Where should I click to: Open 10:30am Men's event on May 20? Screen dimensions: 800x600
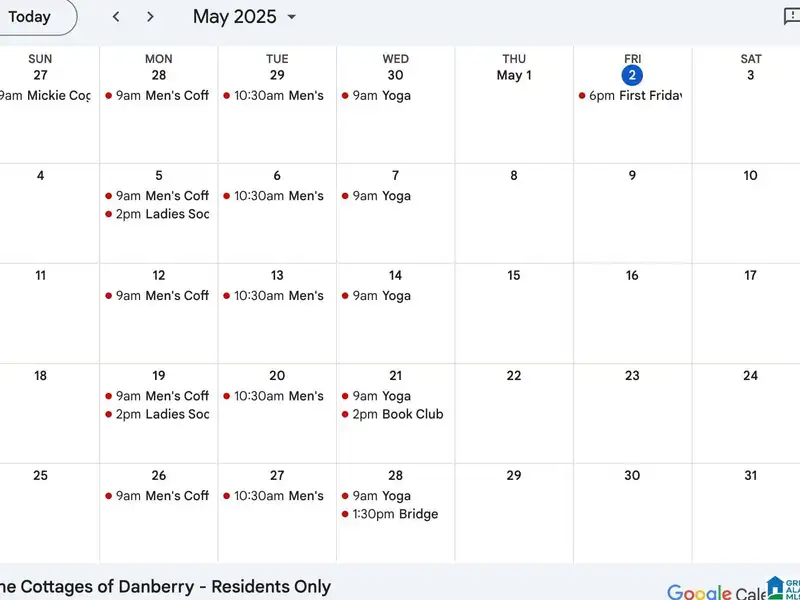coord(278,396)
